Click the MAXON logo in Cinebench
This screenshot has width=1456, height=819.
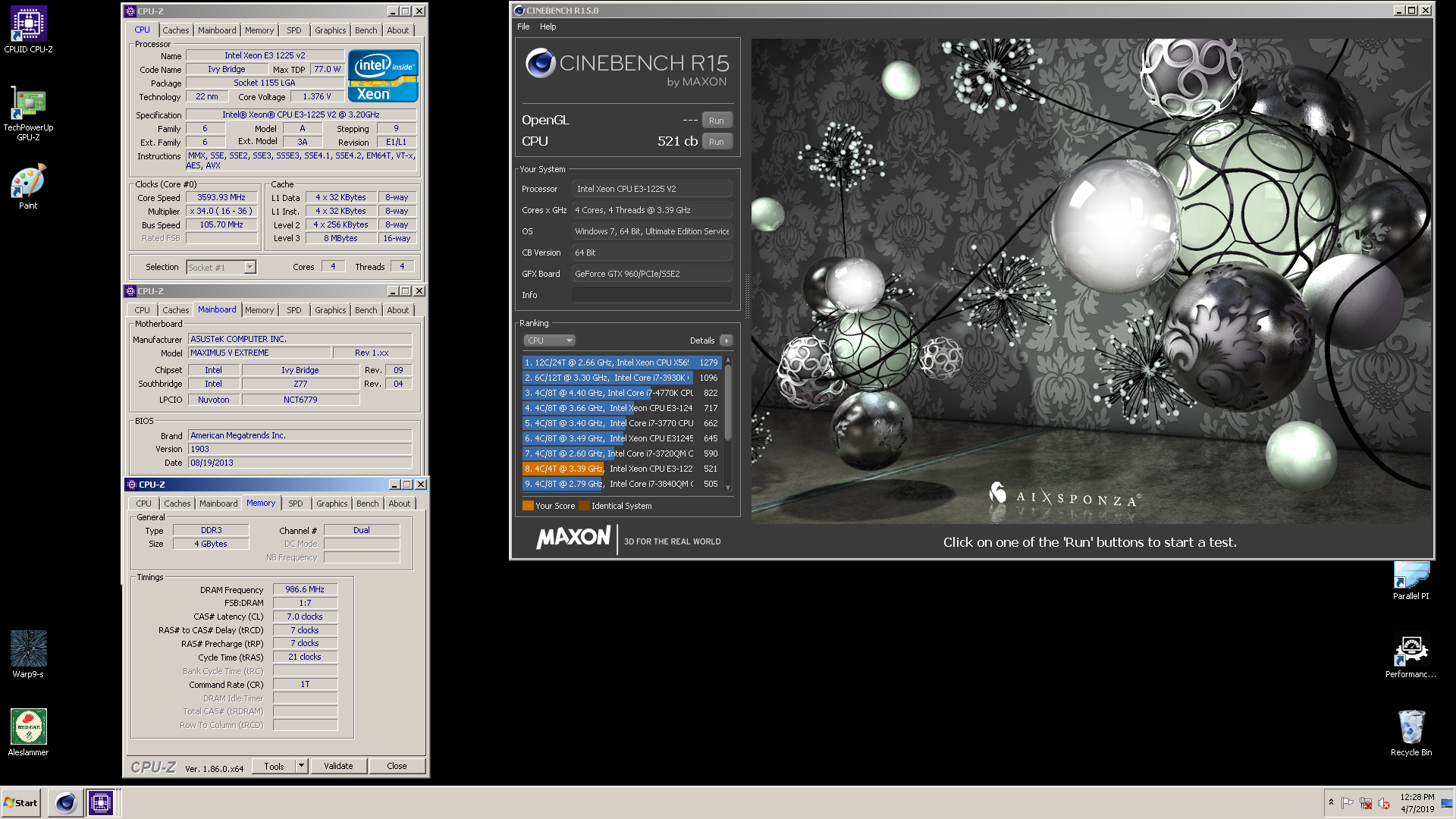pyautogui.click(x=573, y=538)
